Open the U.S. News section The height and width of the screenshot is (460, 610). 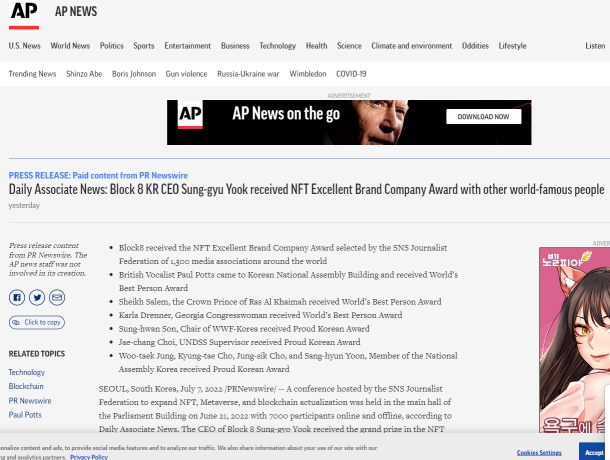point(25,46)
